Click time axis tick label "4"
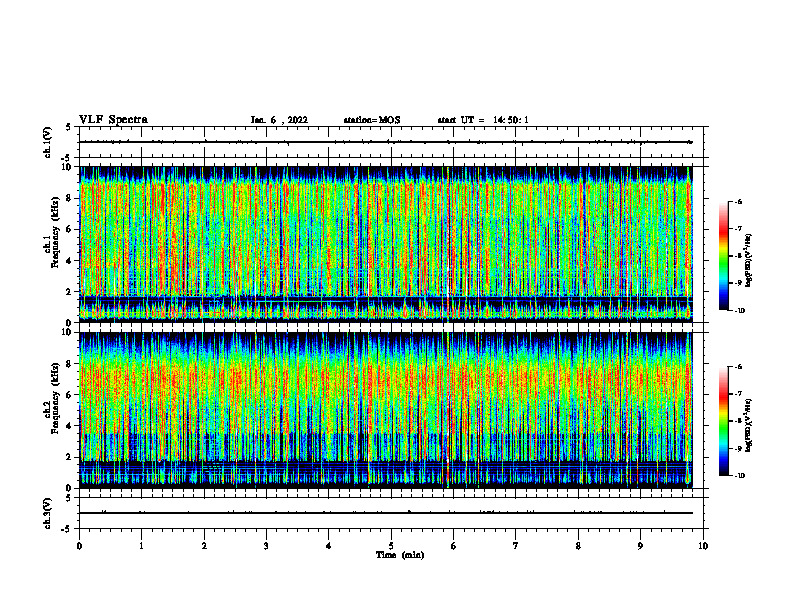 point(329,546)
